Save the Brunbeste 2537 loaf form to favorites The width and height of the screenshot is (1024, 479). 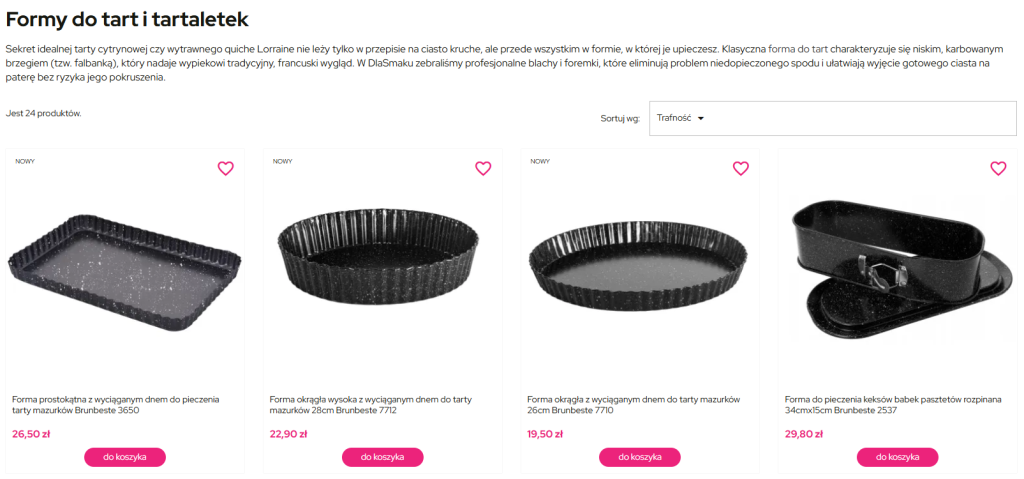pos(998,168)
